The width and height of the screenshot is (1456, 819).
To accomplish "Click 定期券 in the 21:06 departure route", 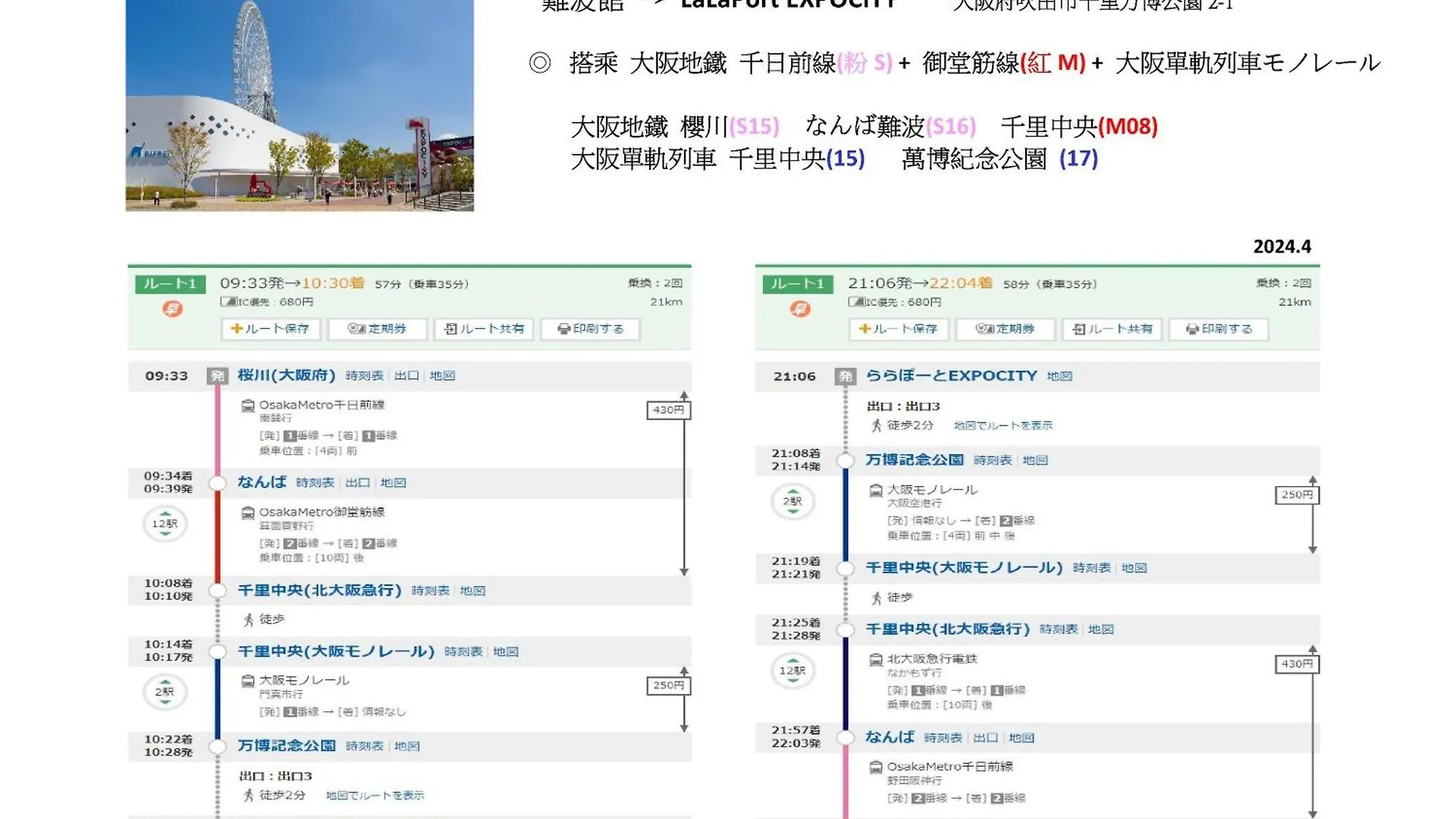I will pos(1005,329).
